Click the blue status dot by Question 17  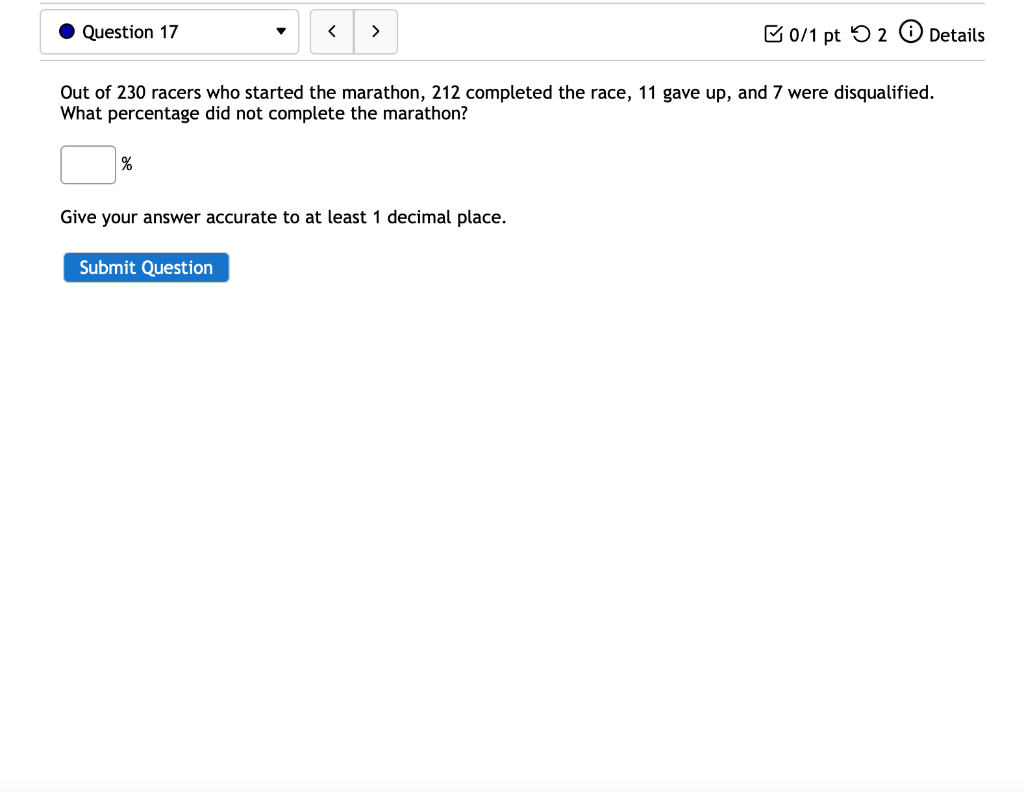point(67,31)
